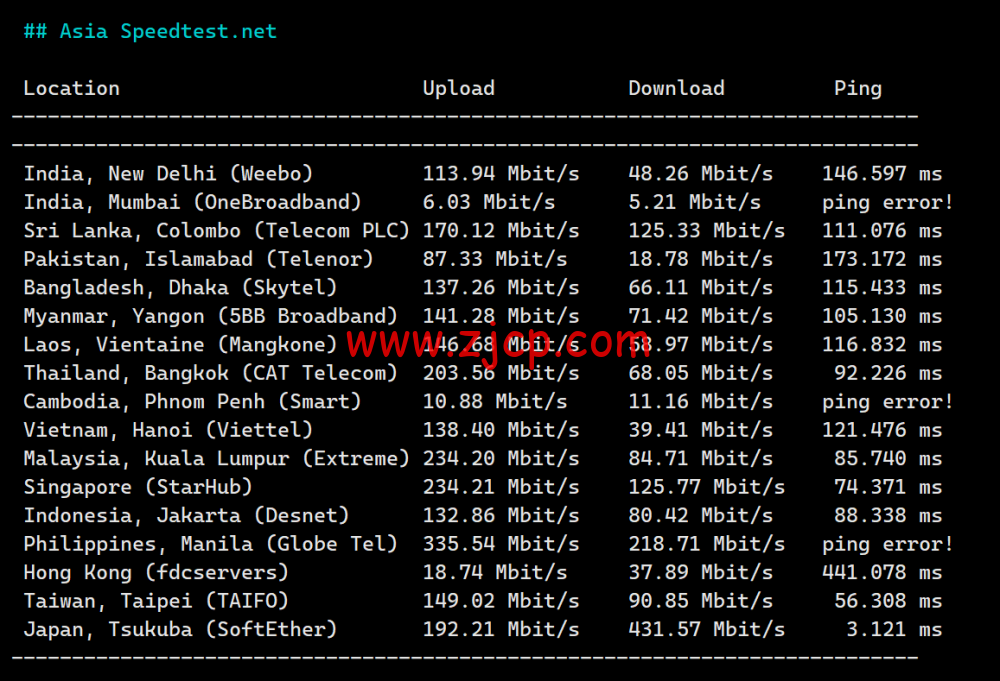Image resolution: width=1000 pixels, height=681 pixels.
Task: Select download value '84.71 Mbit/s'
Action: [x=700, y=458]
